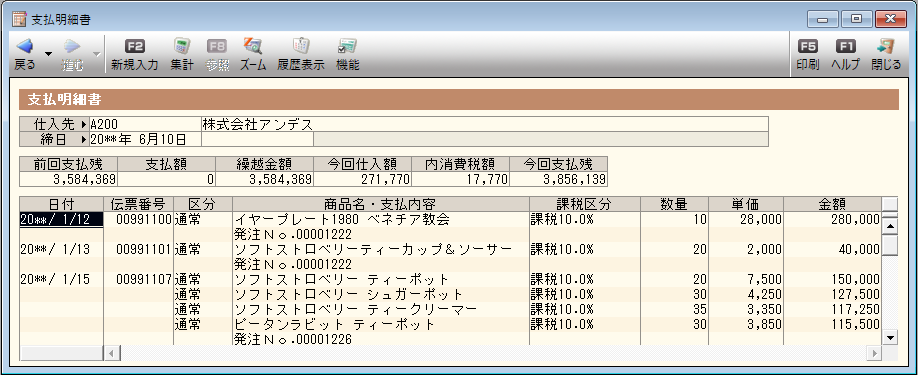Click the horizontal scrollbar left arrow

pyautogui.click(x=112, y=353)
